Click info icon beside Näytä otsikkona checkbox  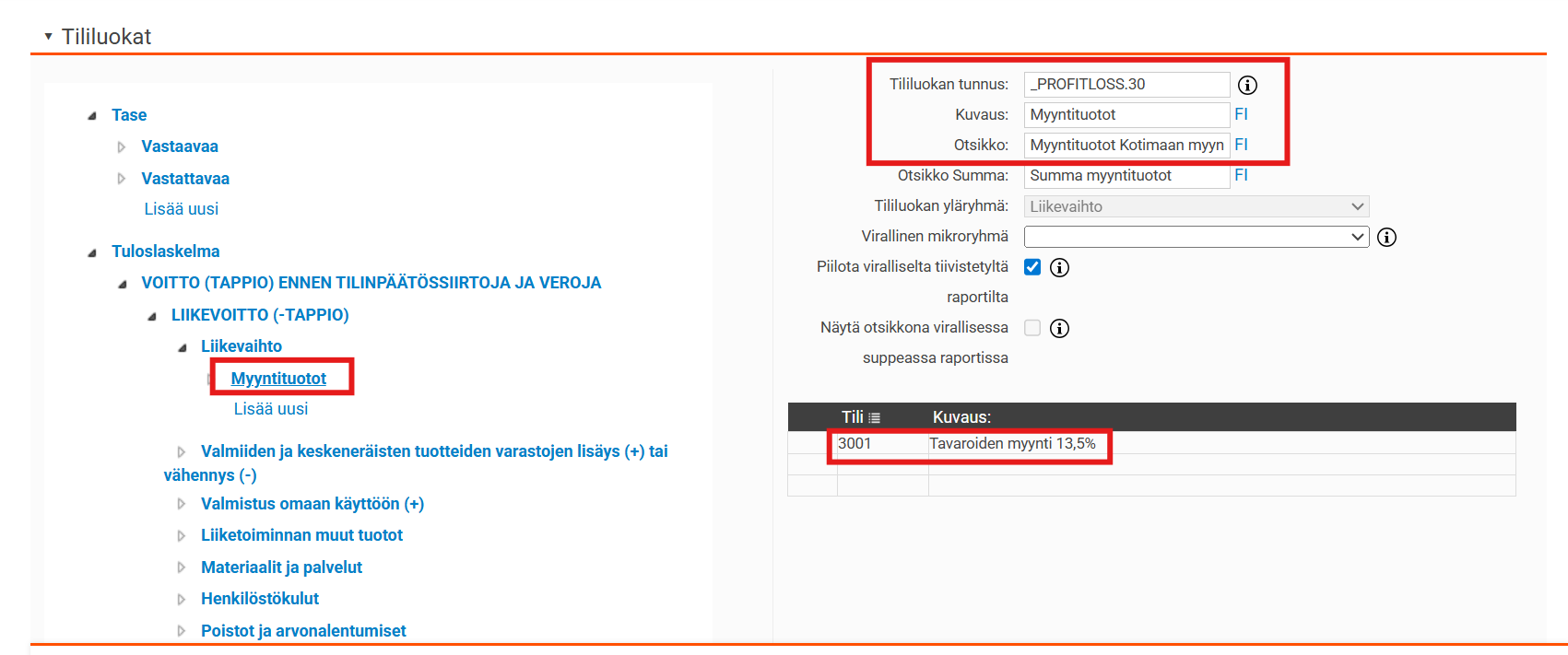coord(1060,329)
